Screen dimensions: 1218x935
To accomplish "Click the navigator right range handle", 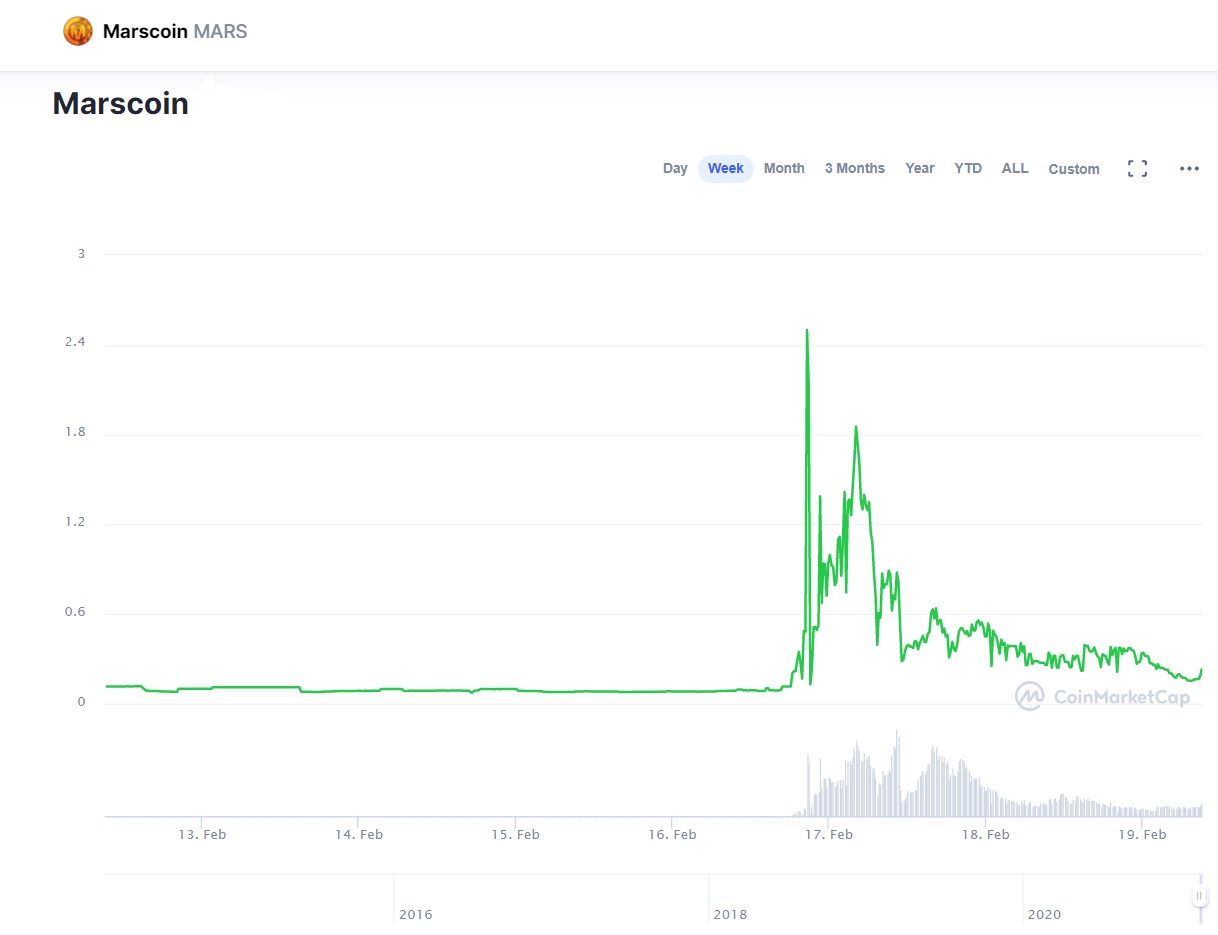I will 1199,897.
